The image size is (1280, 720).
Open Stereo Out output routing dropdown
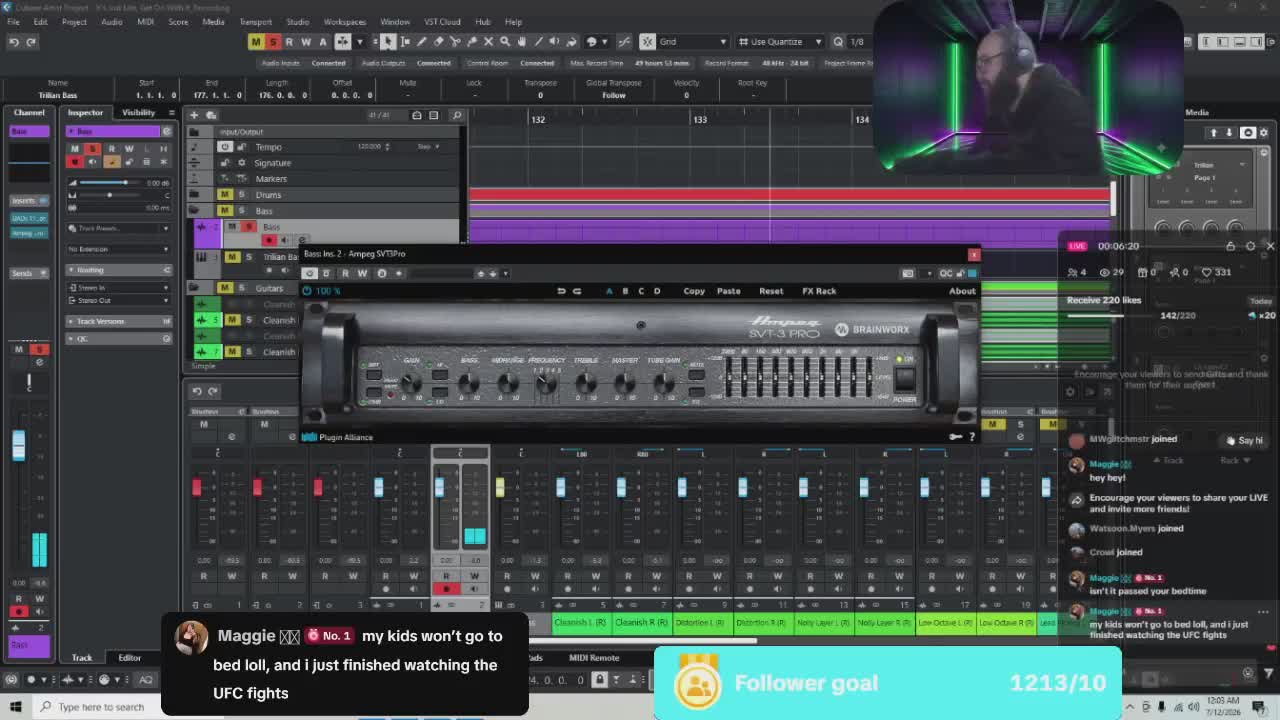[x=118, y=300]
